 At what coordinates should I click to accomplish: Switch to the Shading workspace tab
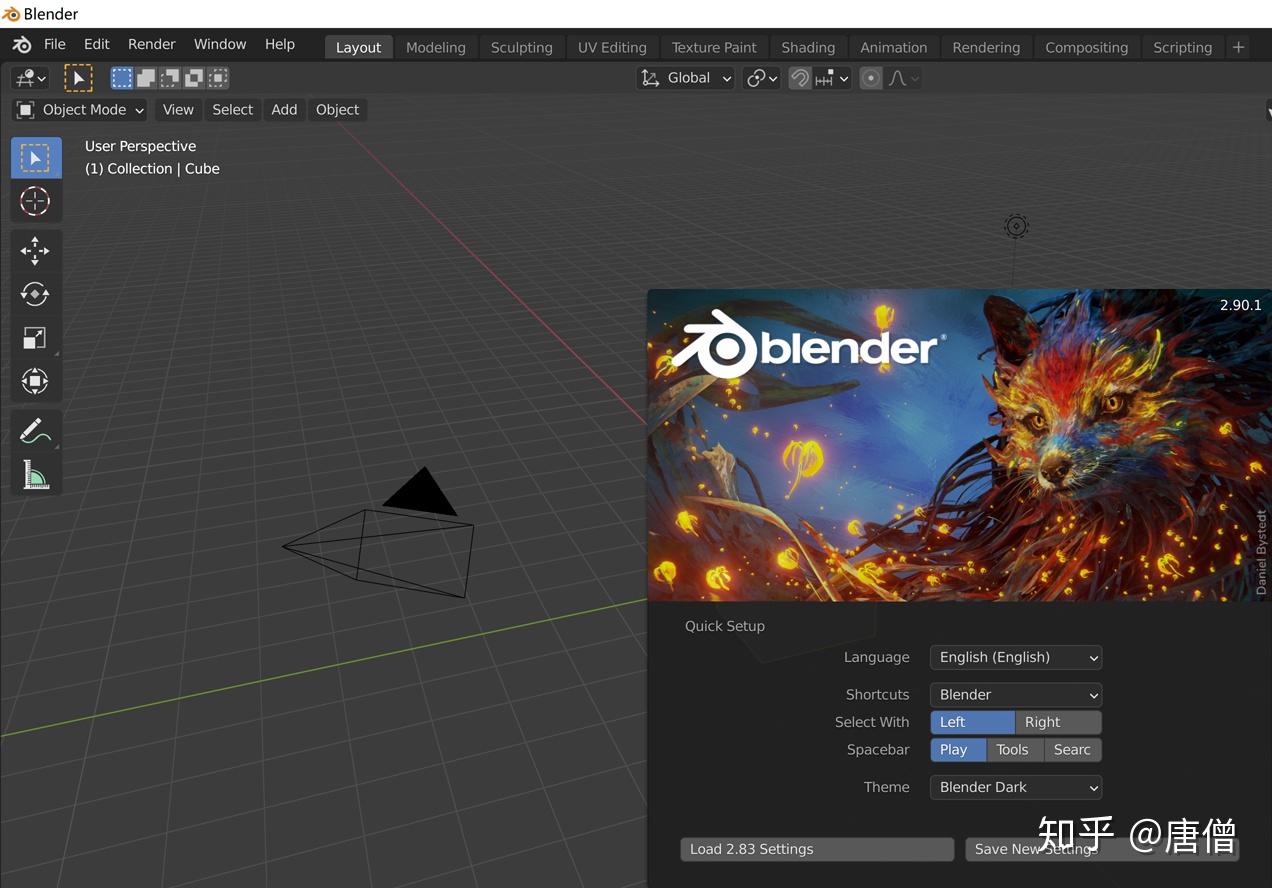tap(807, 47)
